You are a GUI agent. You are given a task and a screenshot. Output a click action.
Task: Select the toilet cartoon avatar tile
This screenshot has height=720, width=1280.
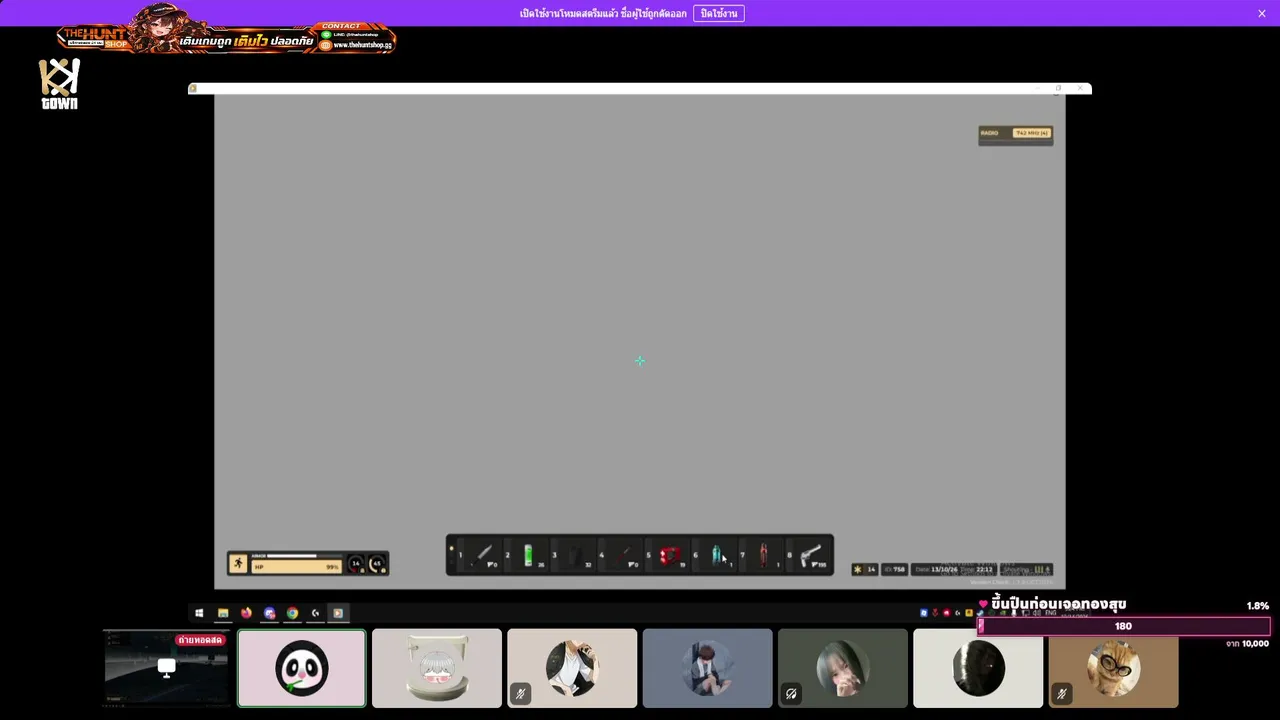[437, 668]
